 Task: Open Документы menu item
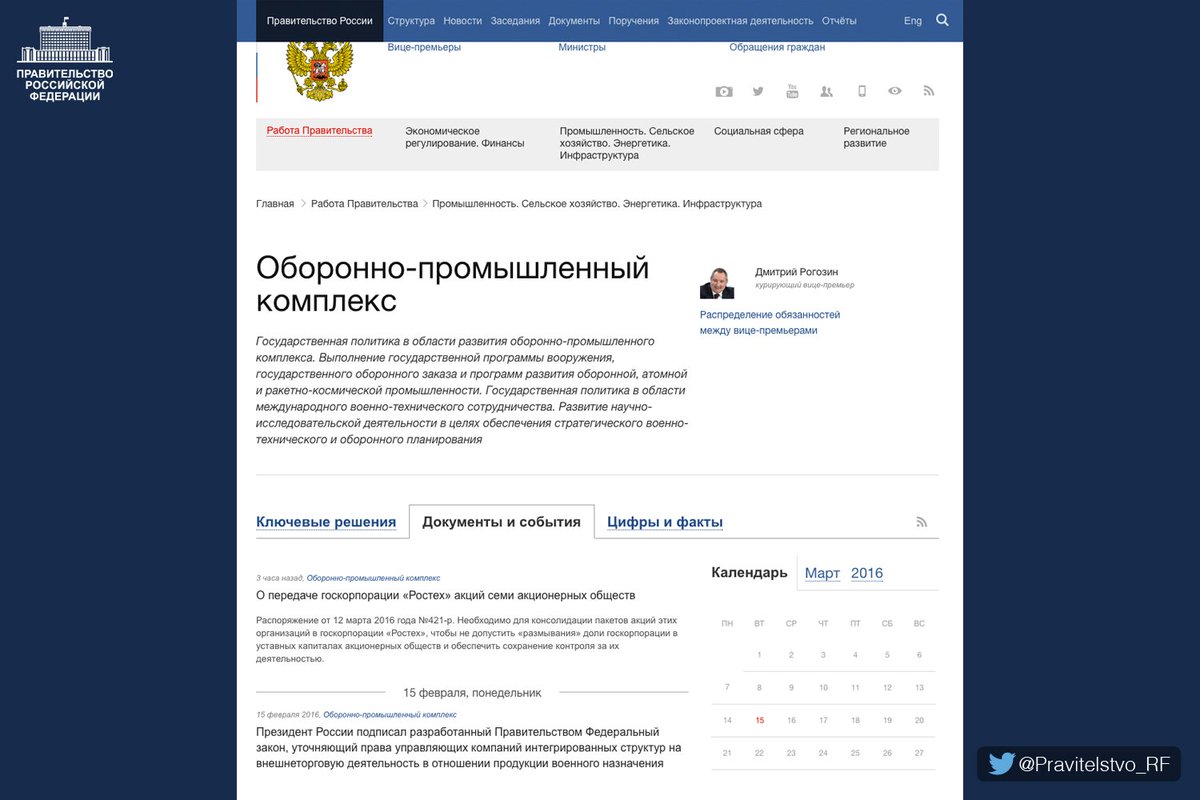[574, 20]
